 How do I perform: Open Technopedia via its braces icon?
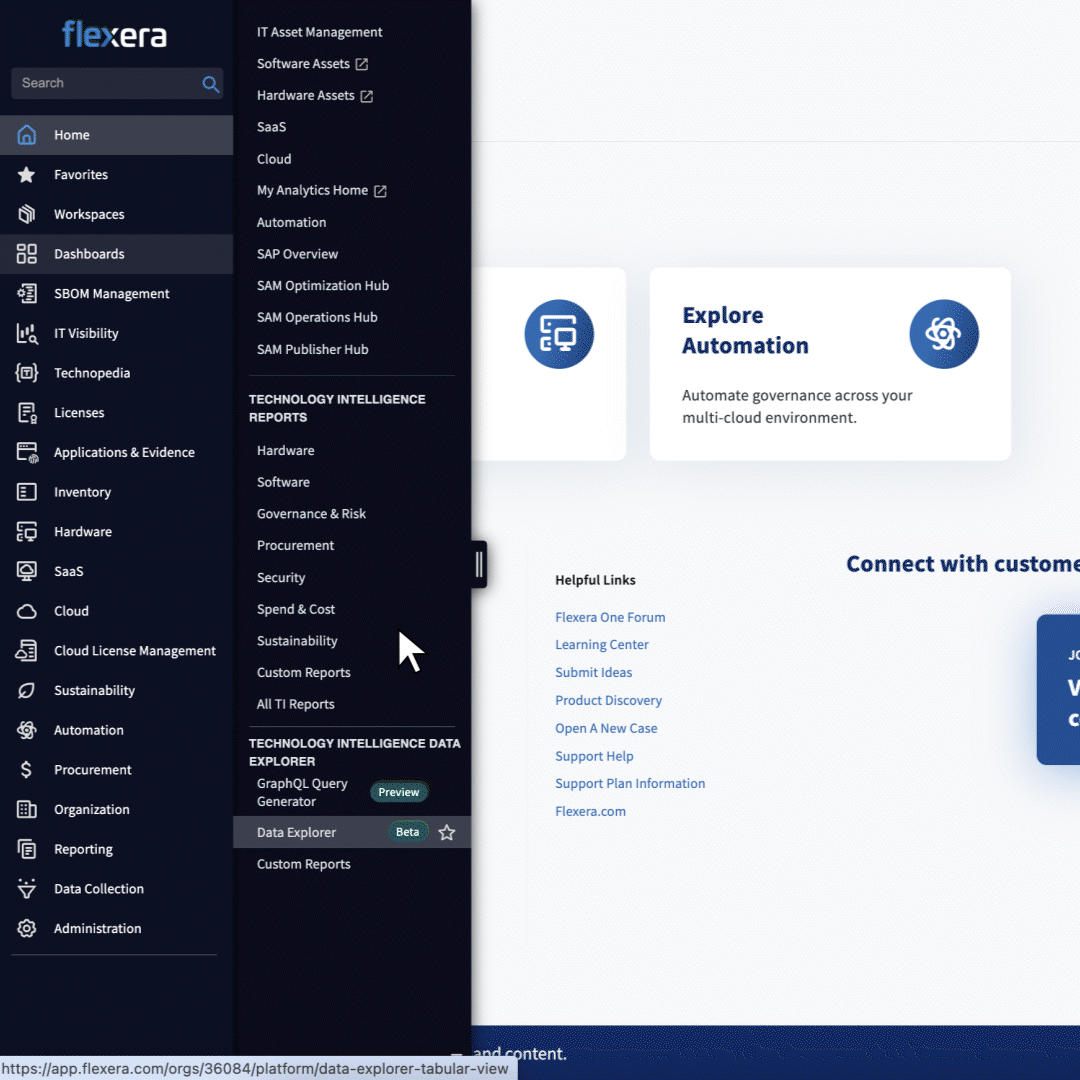pos(27,373)
